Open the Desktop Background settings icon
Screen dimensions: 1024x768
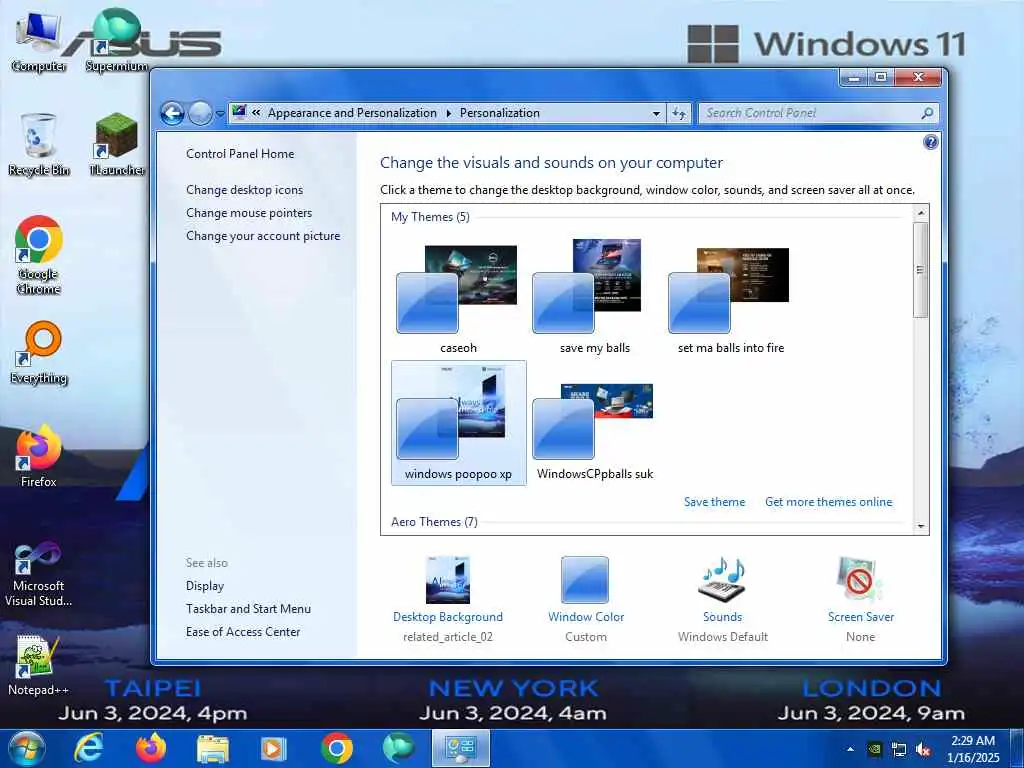448,579
